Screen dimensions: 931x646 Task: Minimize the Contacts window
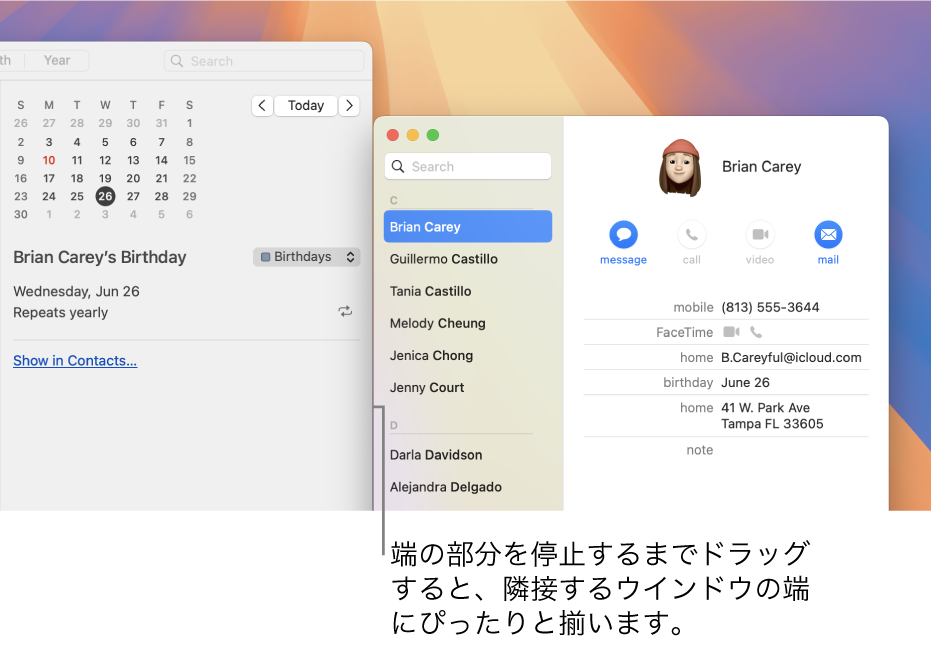tap(413, 135)
